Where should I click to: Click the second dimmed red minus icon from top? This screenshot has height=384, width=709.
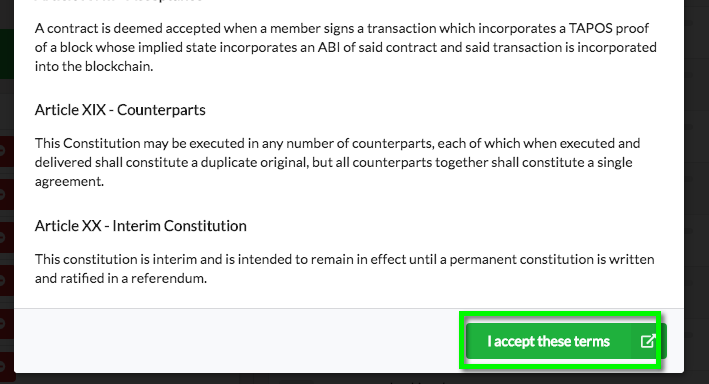click(x=2, y=194)
